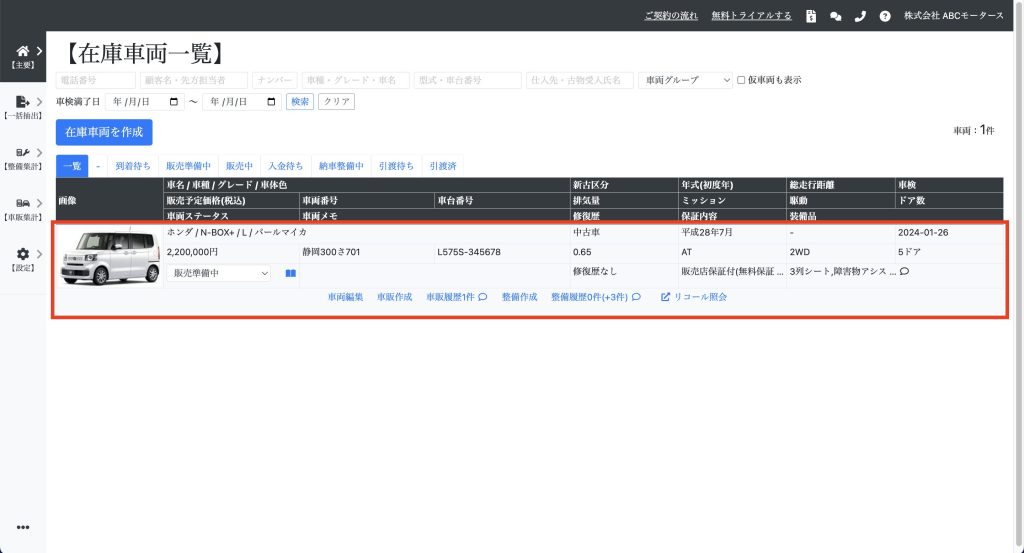Screen dimensions: 1024x553
Task: Click the three-dots more icon in sidebar
Action: [x=23, y=527]
